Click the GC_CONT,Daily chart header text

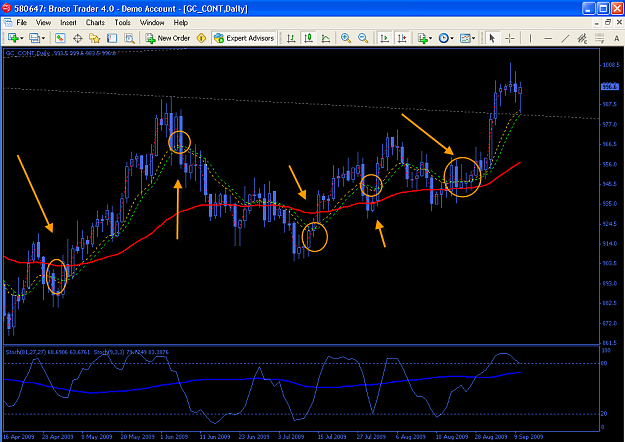tap(27, 53)
